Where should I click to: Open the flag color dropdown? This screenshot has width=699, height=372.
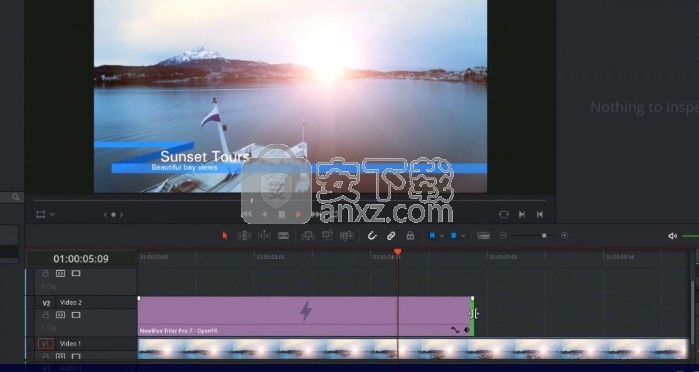click(442, 236)
